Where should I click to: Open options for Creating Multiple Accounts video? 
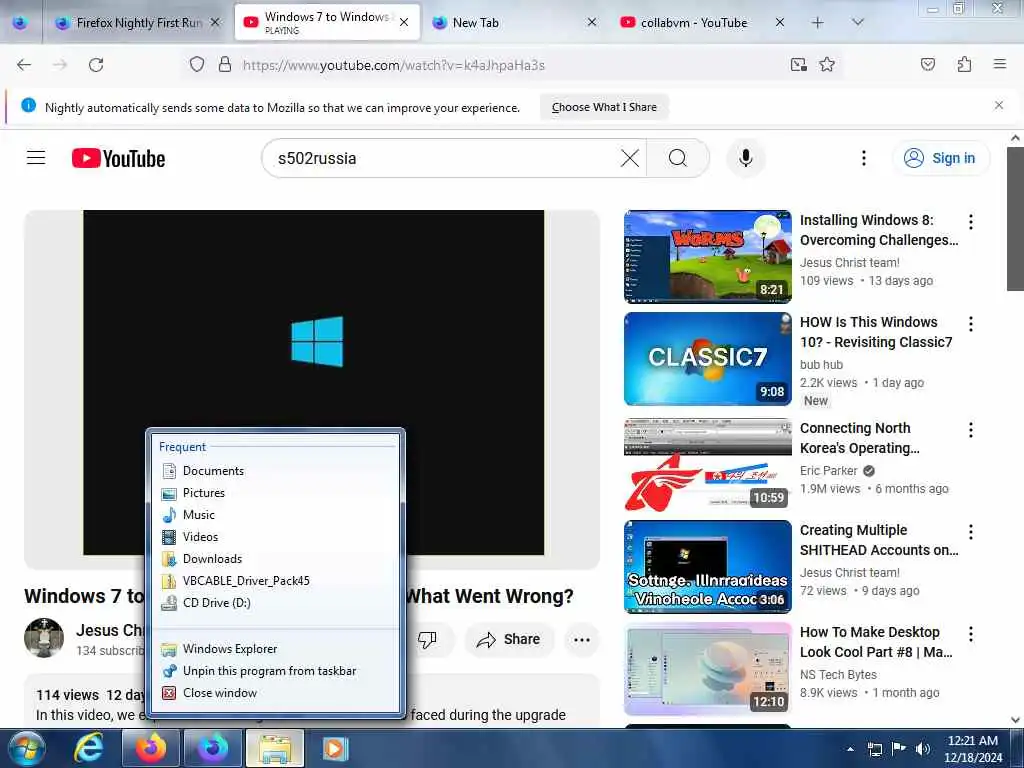coord(970,532)
